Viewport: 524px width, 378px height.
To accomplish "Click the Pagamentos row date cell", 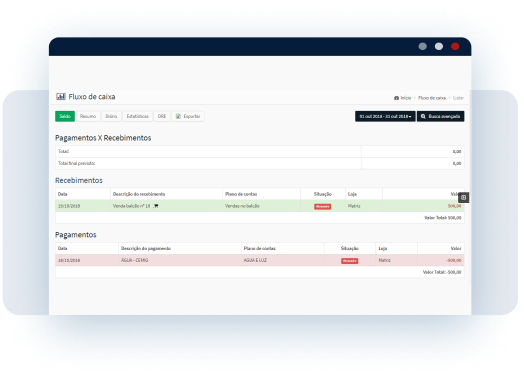I will click(69, 260).
